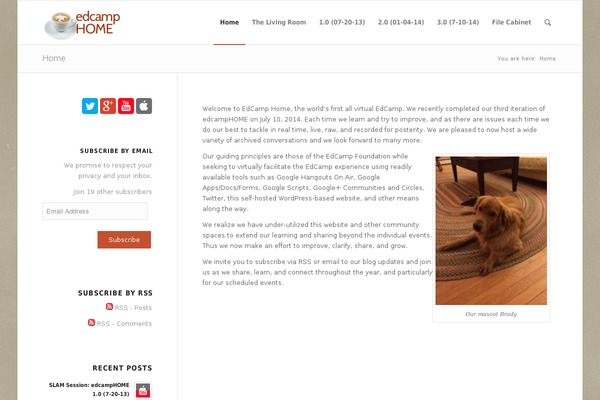Open The Living Room menu item
Image resolution: width=600 pixels, height=400 pixels.
(x=279, y=22)
